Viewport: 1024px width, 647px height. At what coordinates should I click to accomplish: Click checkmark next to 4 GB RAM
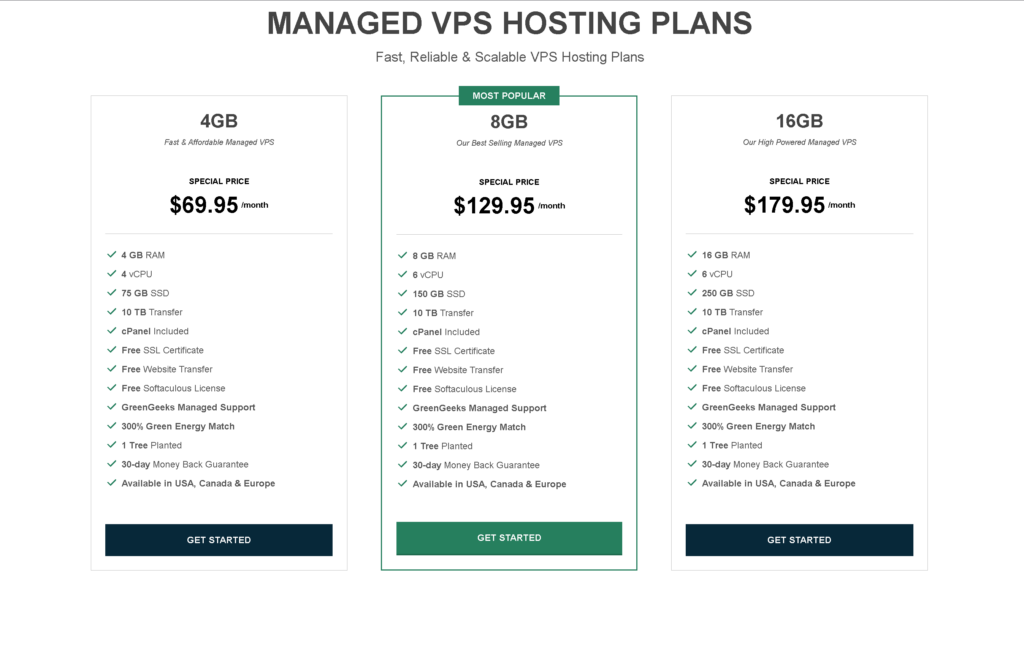pyautogui.click(x=112, y=255)
